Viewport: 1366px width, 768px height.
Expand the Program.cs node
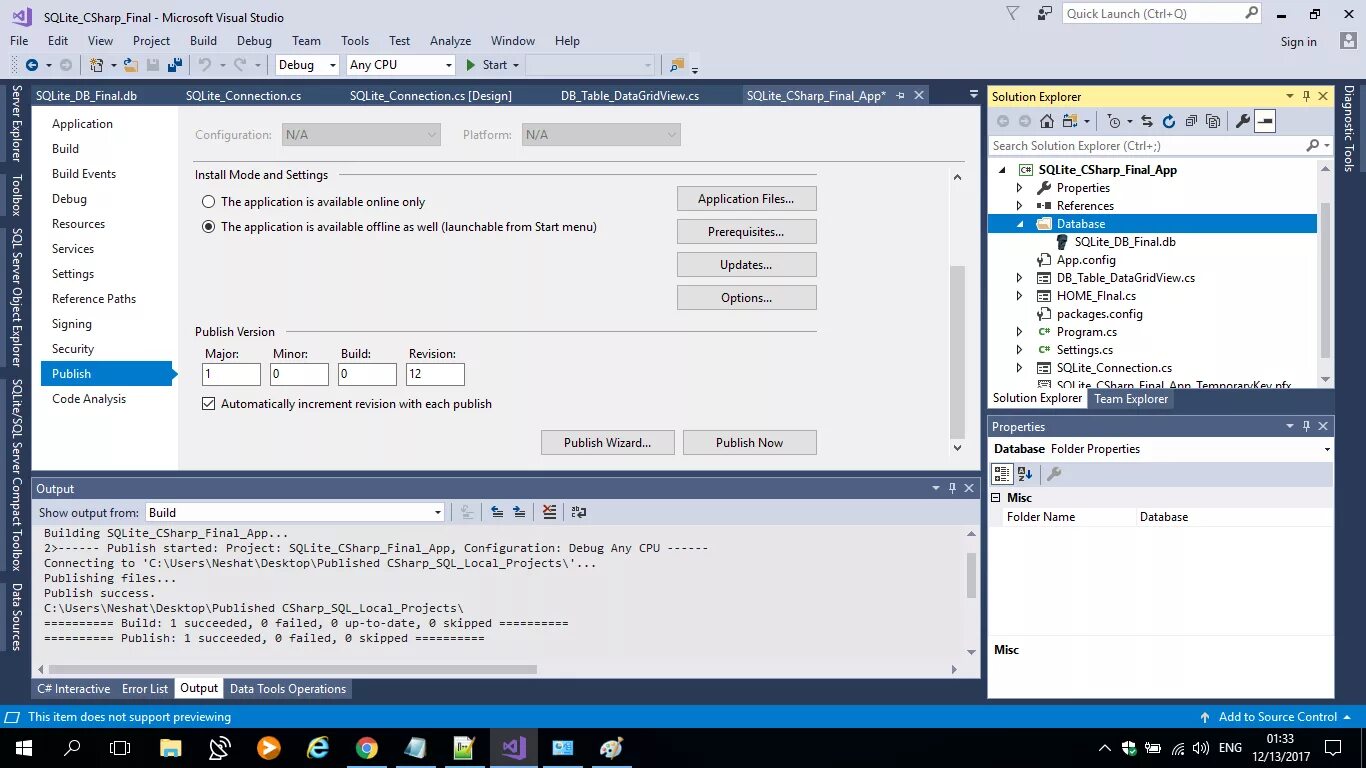pos(1020,332)
